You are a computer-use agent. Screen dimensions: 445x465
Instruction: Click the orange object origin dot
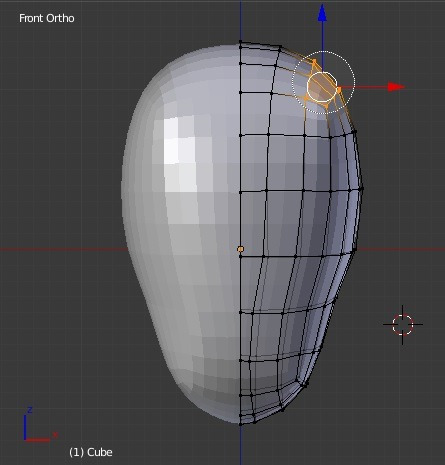pos(240,249)
